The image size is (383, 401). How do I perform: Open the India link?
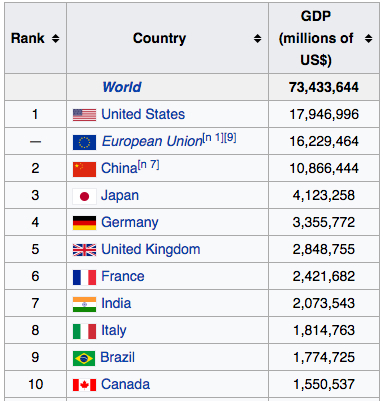[116, 303]
